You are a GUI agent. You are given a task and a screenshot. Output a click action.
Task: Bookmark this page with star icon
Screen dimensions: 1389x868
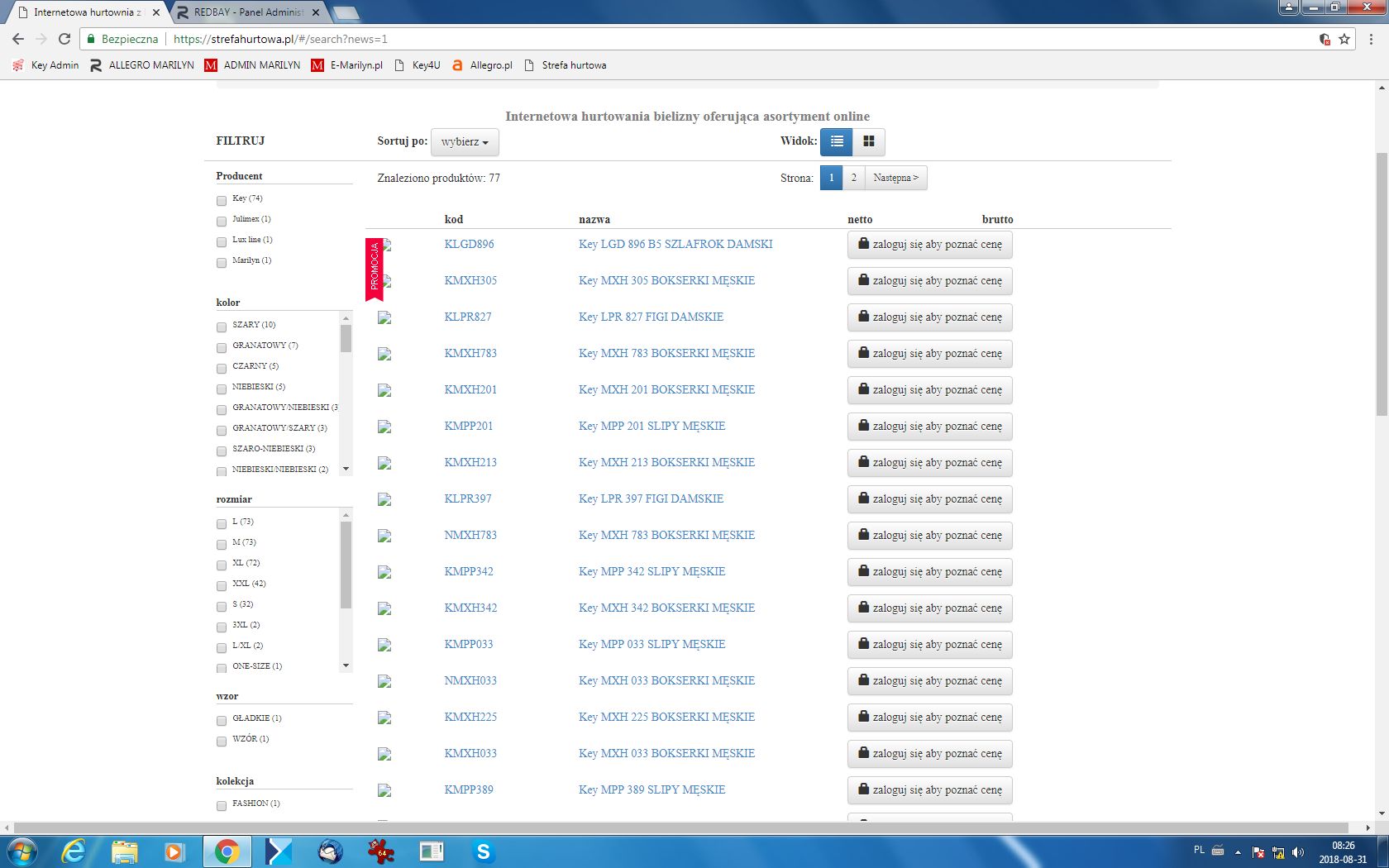point(1344,39)
